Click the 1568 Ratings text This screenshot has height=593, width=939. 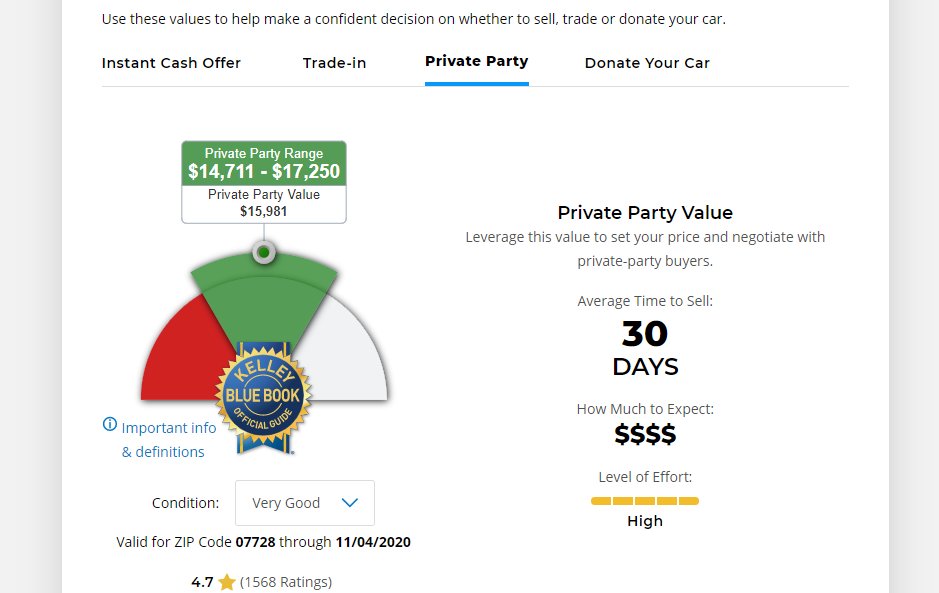[x=286, y=582]
